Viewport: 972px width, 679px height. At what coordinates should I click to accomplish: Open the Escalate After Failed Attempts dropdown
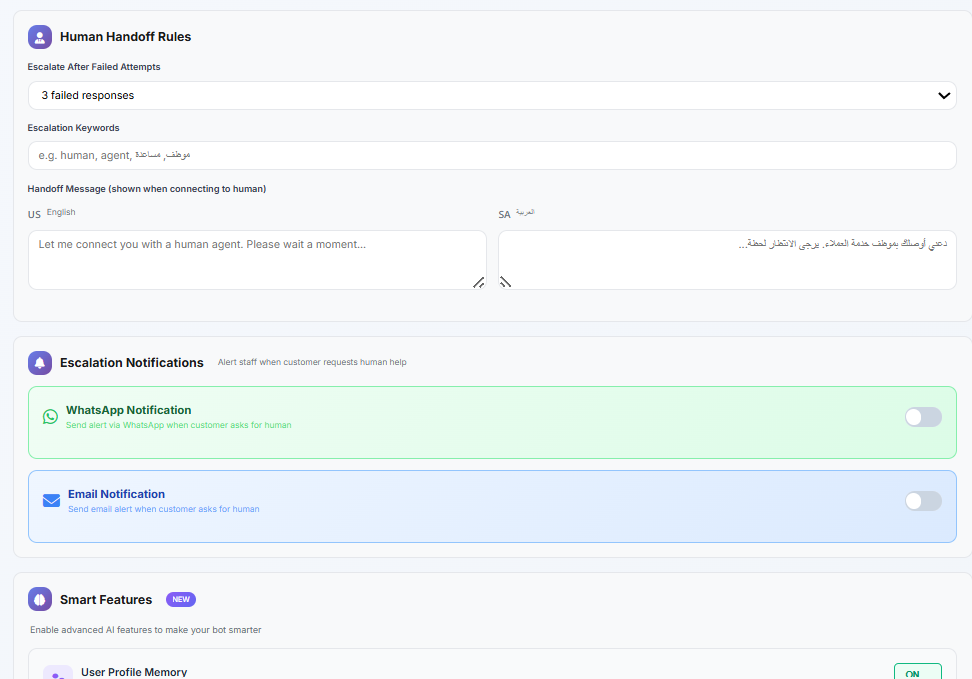[x=492, y=96]
